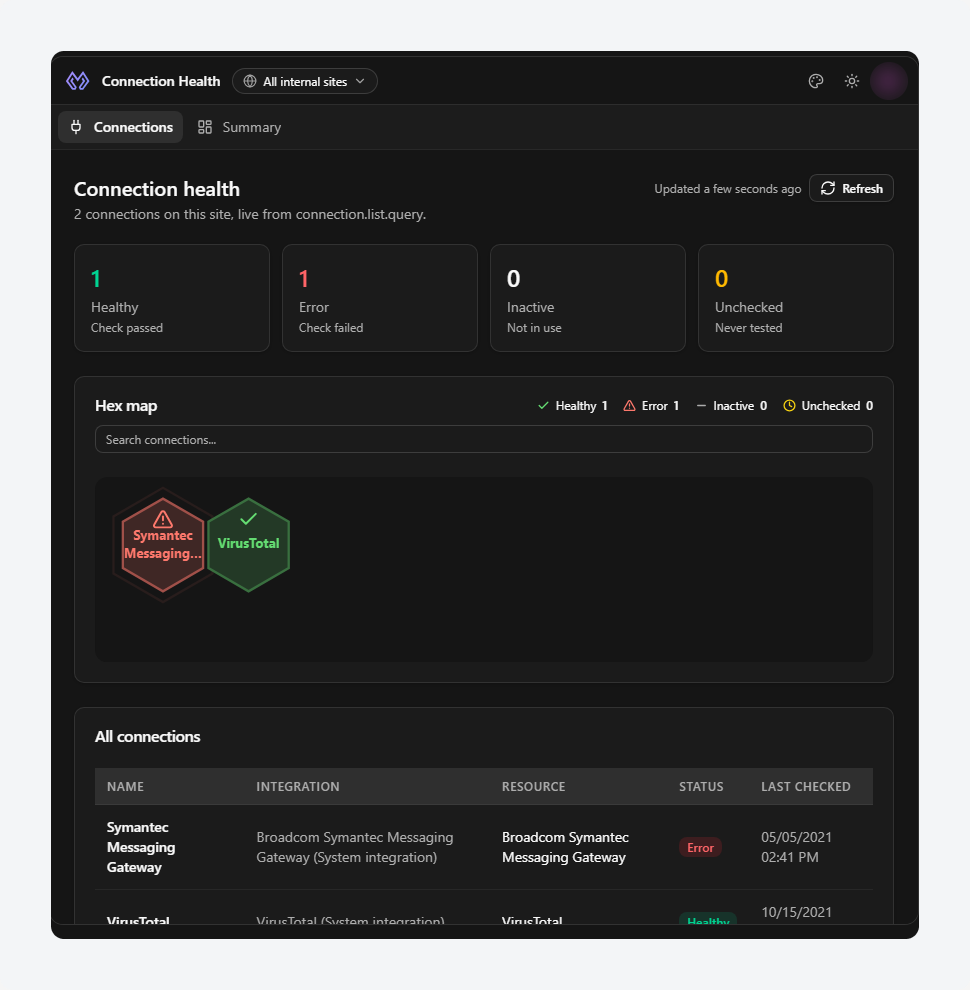This screenshot has height=990, width=970.
Task: Click the Updated a few seconds ago text
Action: click(728, 189)
